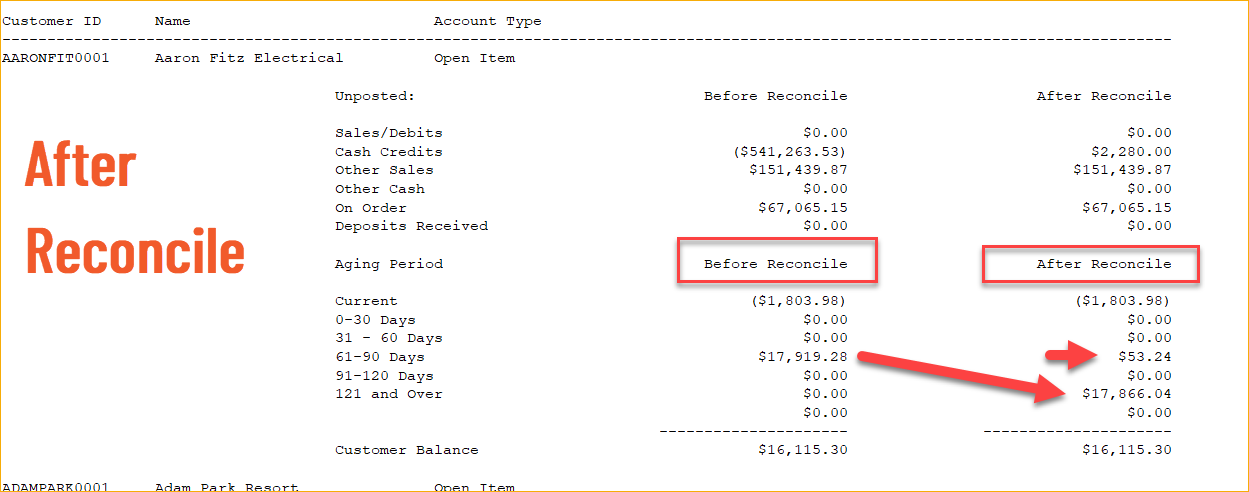The image size is (1249, 492).
Task: Select the $53.24 amount after reconcile
Action: (1147, 357)
